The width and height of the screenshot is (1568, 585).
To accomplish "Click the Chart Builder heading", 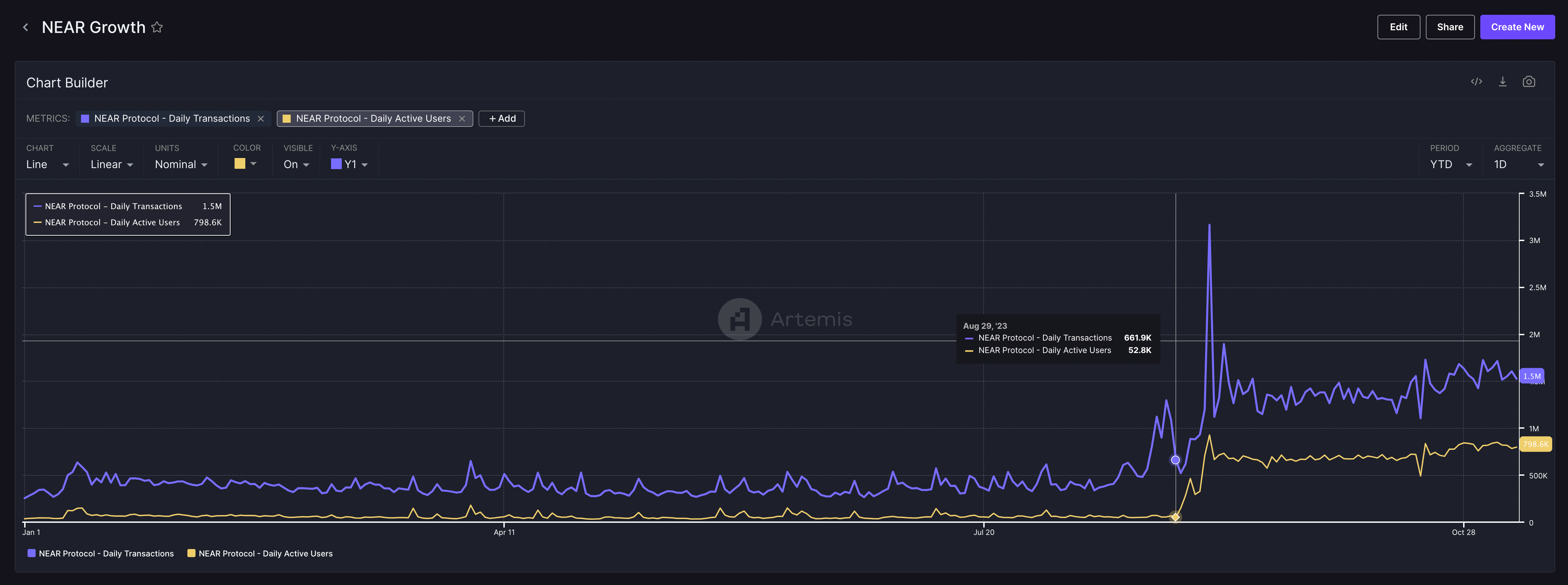I will pos(67,83).
